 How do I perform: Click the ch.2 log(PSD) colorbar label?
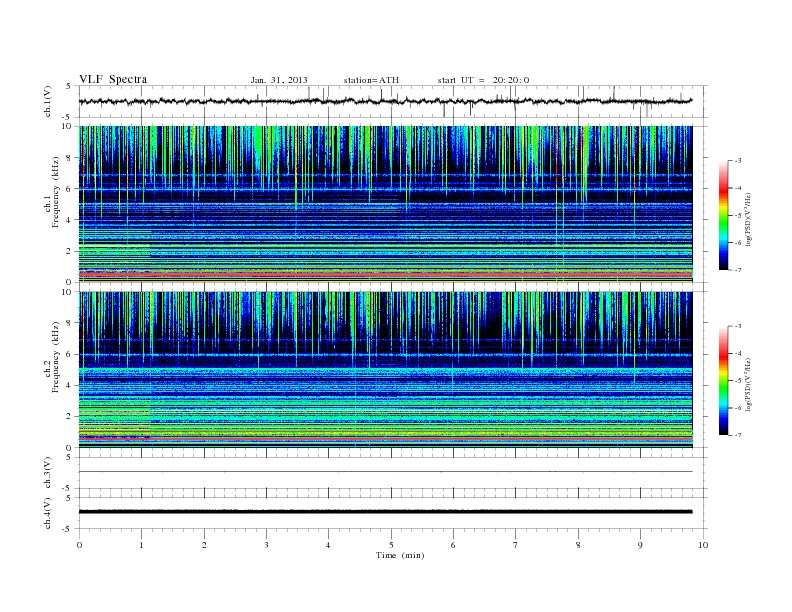[x=748, y=384]
